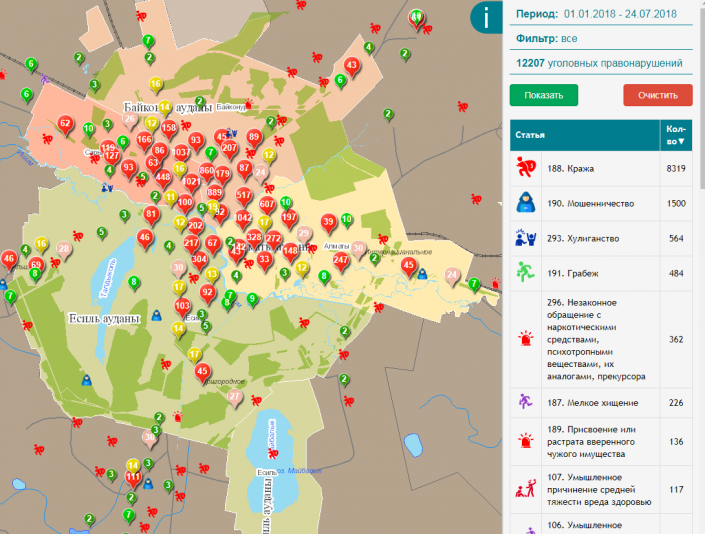Click the info button on the map
The width and height of the screenshot is (705, 534).
tap(486, 17)
